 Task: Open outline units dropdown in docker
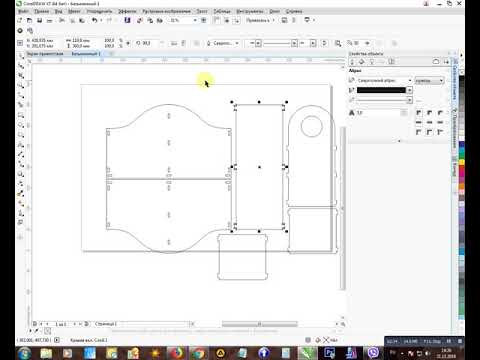click(x=429, y=81)
